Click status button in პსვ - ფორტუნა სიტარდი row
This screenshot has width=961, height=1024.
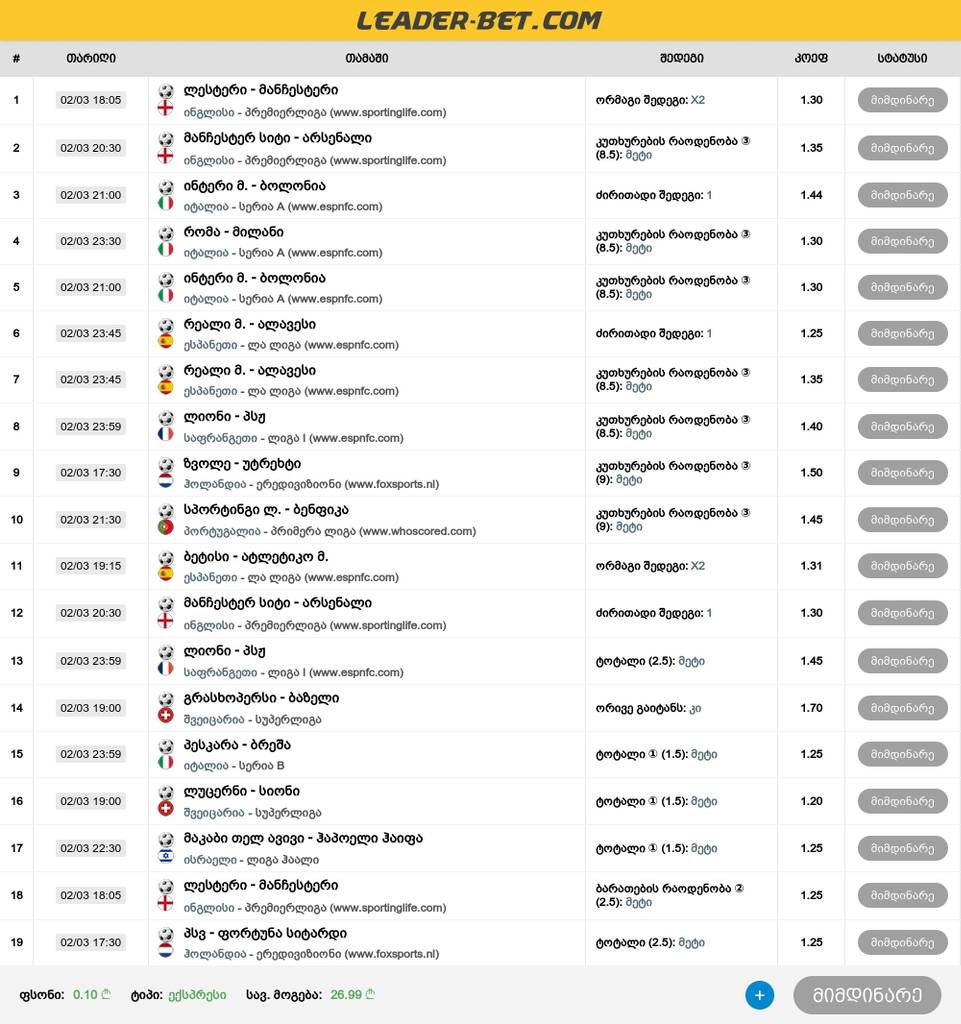[902, 942]
